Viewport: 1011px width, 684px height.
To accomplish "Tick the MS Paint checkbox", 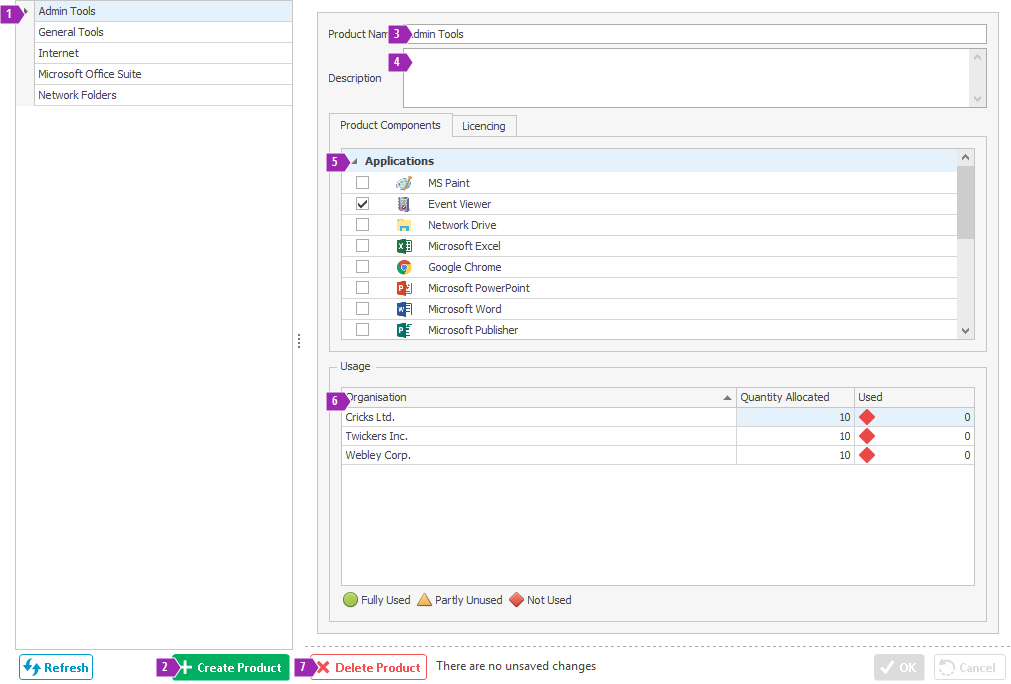I will coord(362,183).
